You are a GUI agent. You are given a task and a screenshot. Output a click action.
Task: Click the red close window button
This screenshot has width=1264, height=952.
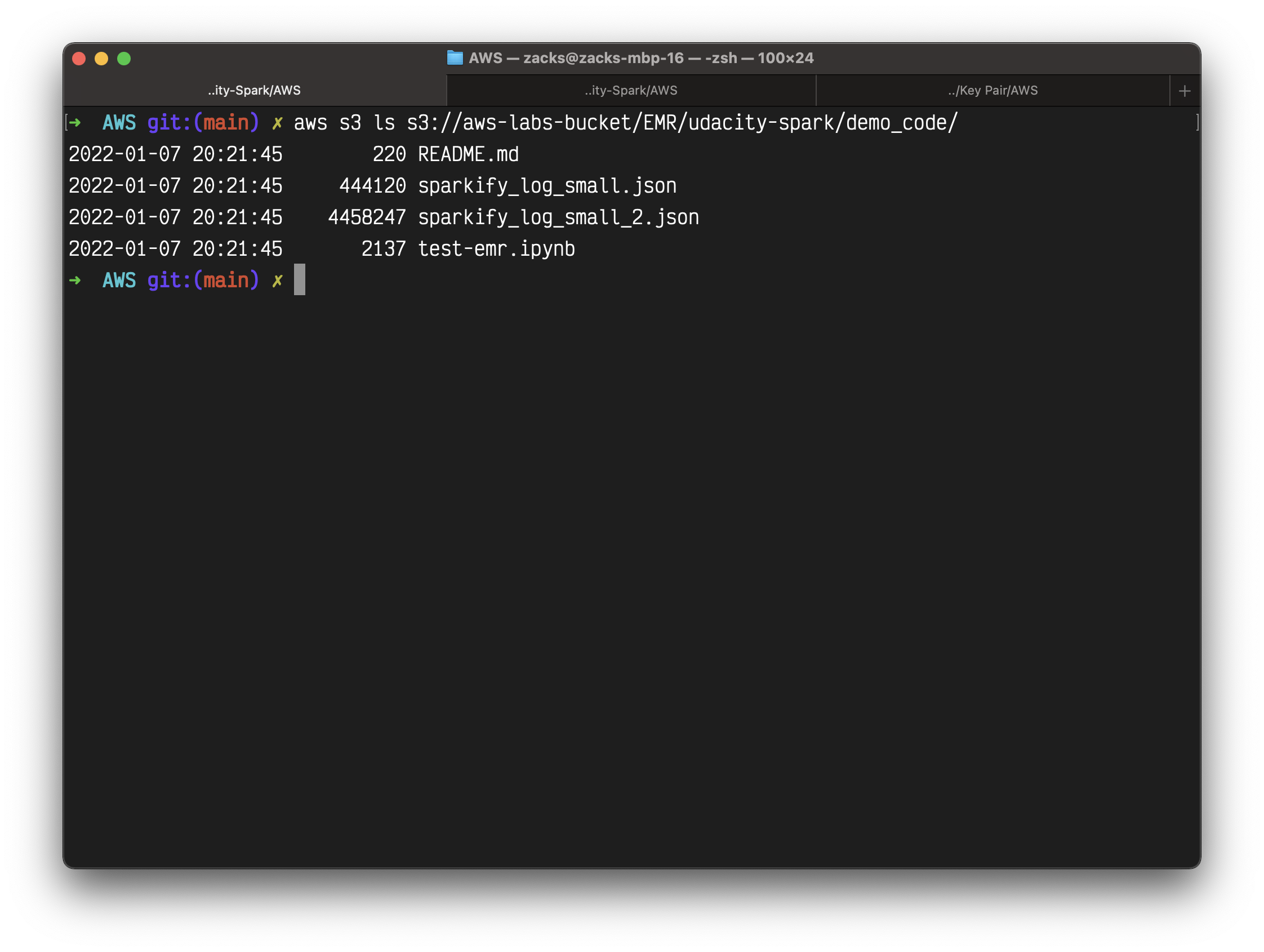pyautogui.click(x=79, y=59)
